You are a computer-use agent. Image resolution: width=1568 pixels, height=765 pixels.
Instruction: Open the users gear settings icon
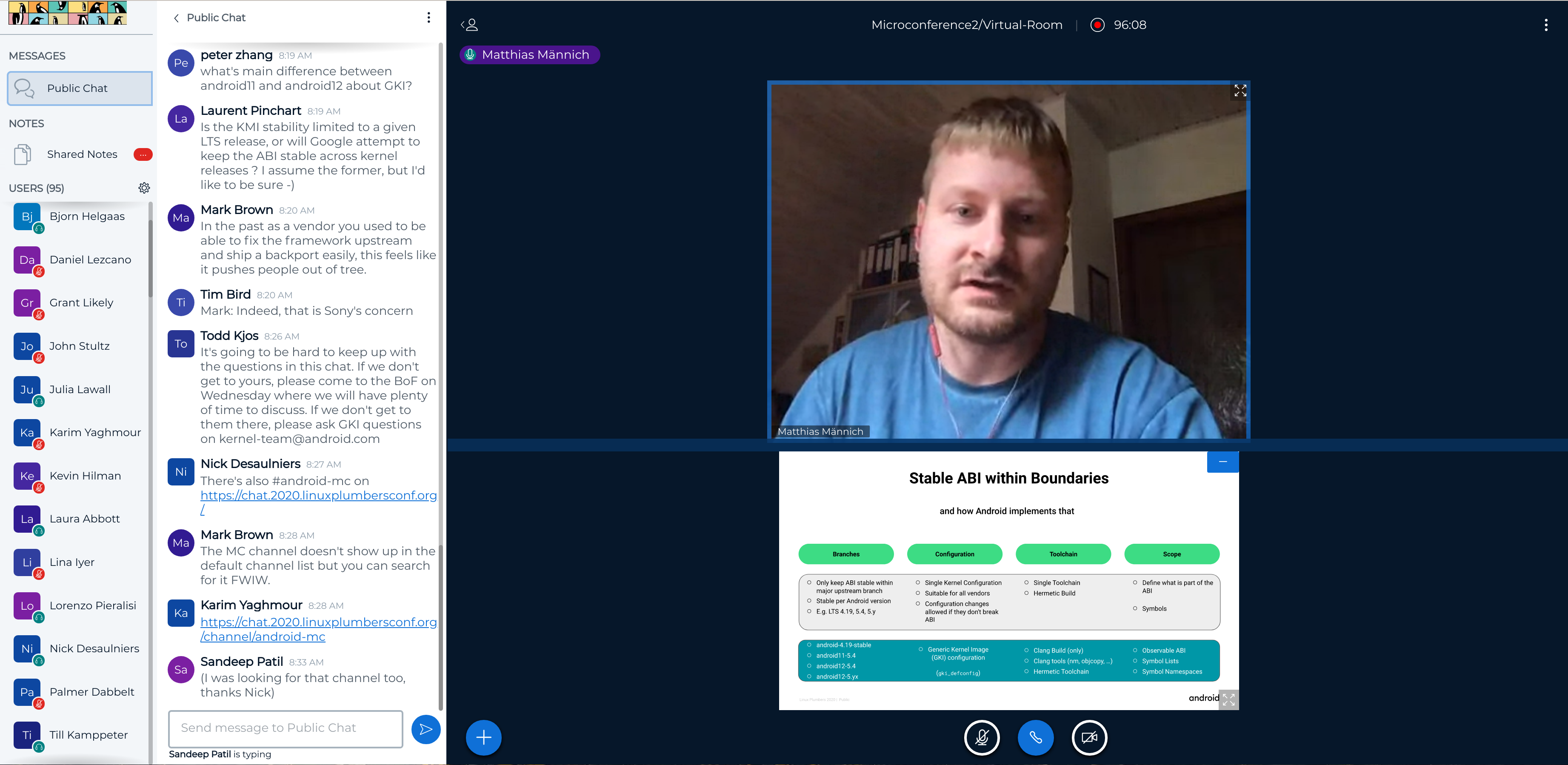(x=144, y=188)
